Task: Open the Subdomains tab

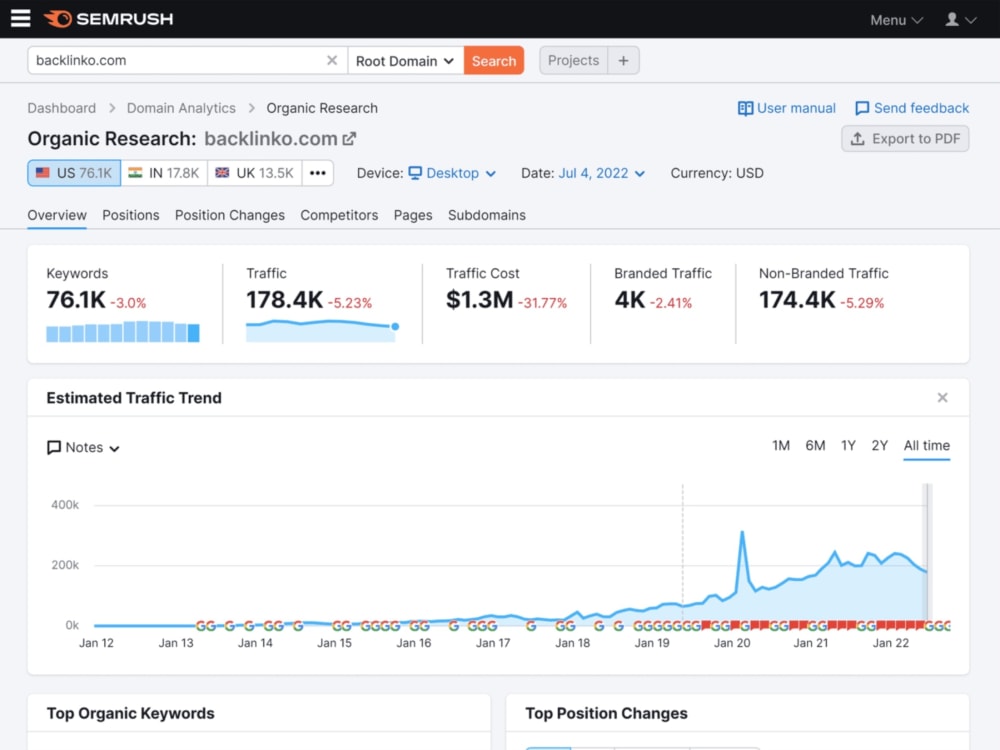Action: pyautogui.click(x=487, y=215)
